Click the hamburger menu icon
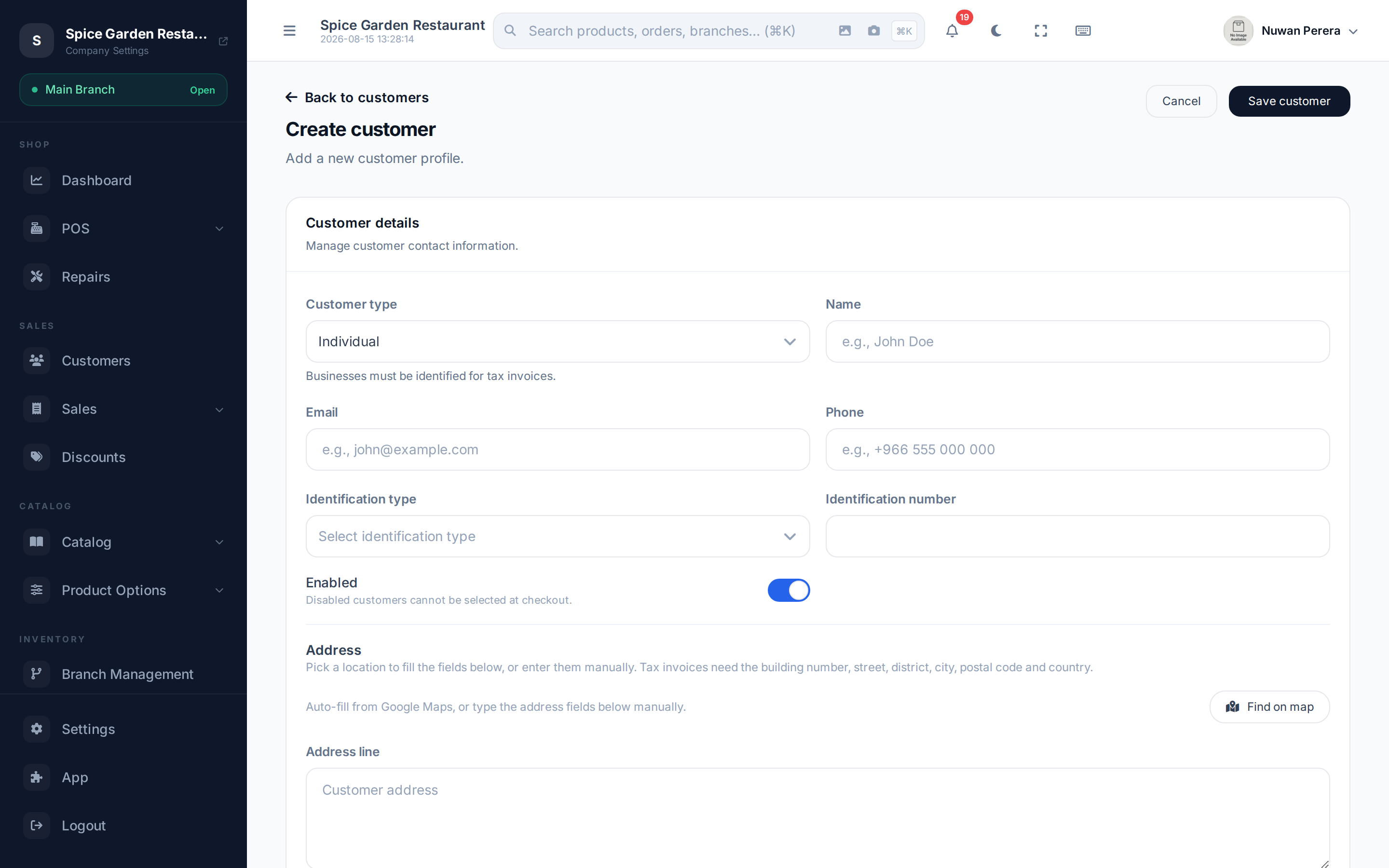 tap(289, 30)
